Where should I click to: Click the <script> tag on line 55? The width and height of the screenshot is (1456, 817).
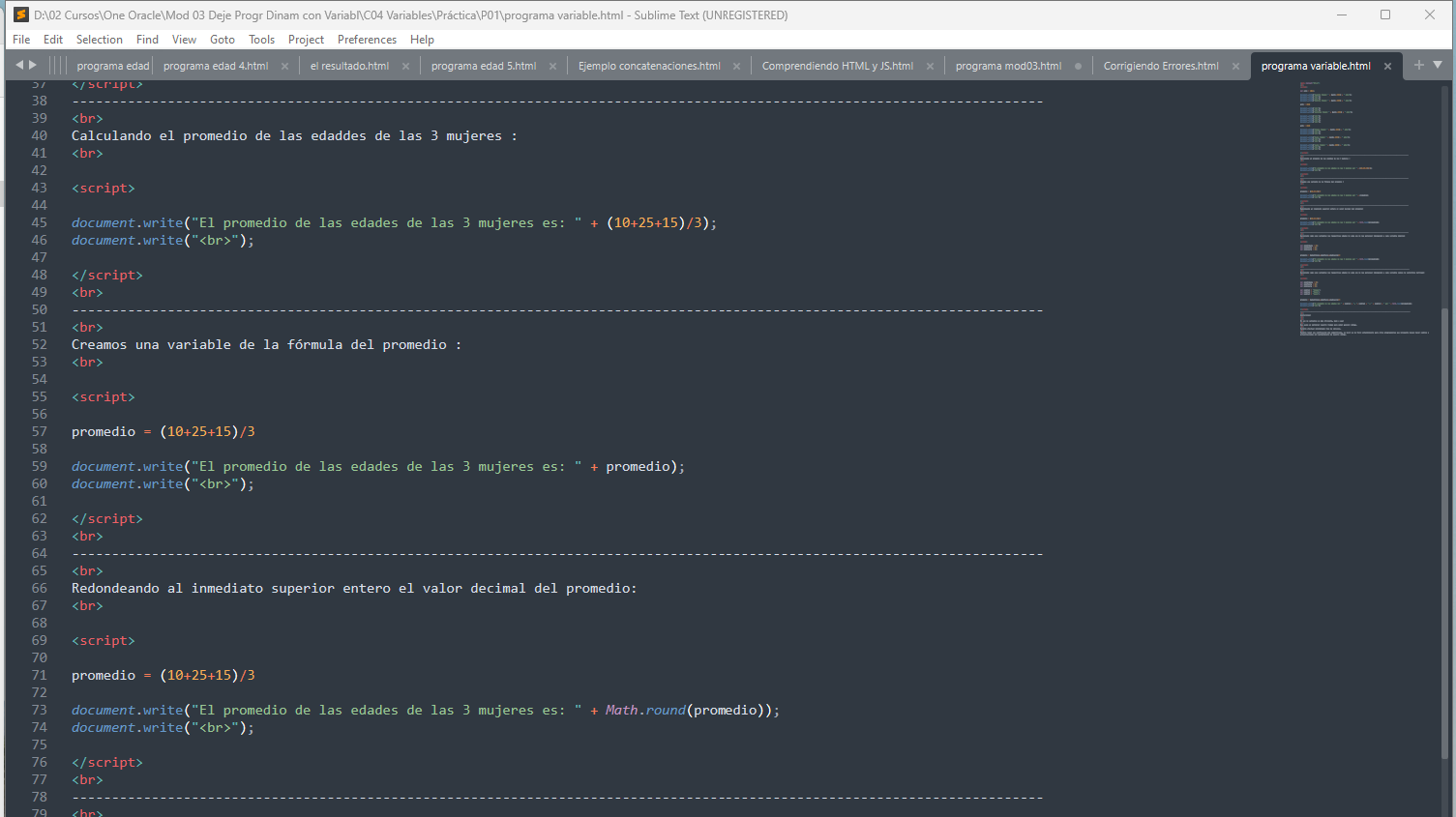[x=104, y=396]
